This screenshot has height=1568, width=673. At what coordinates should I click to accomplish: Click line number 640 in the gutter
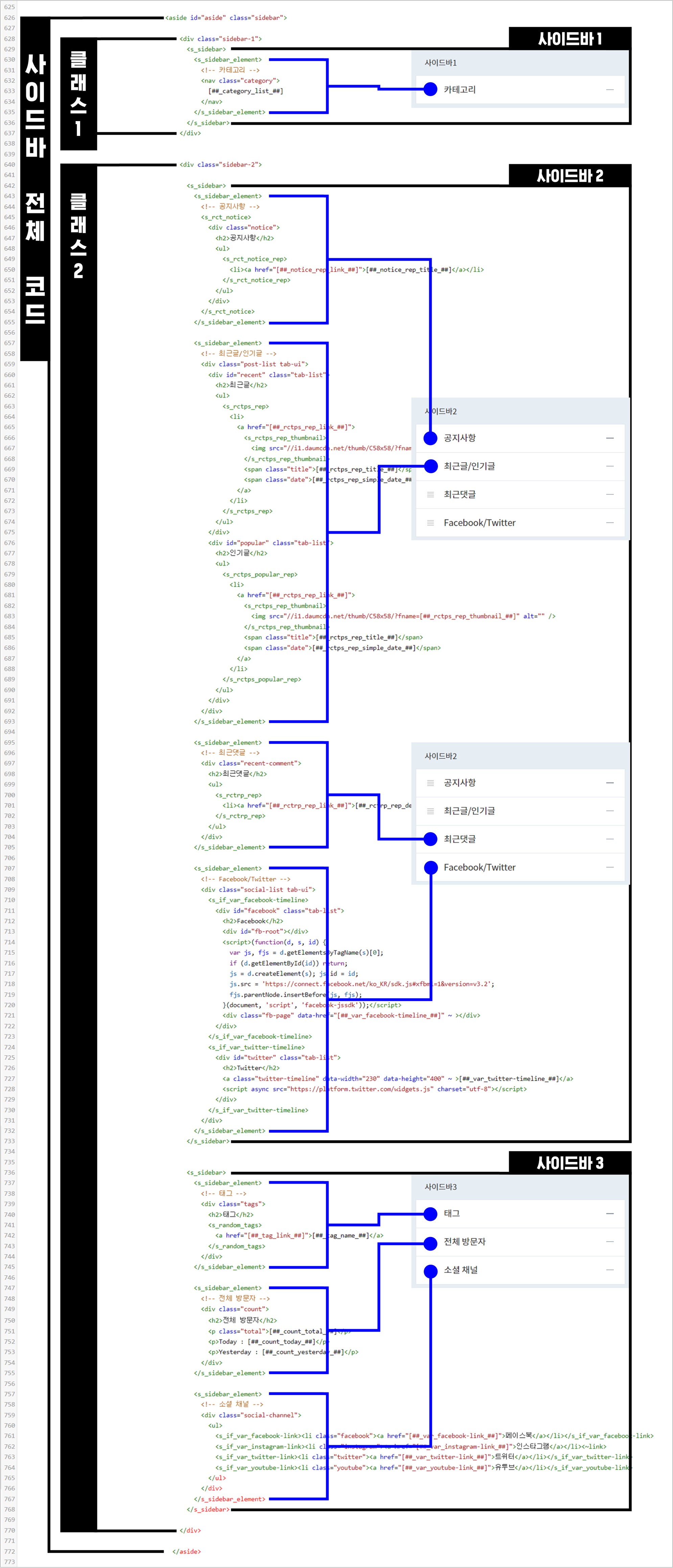pyautogui.click(x=9, y=164)
